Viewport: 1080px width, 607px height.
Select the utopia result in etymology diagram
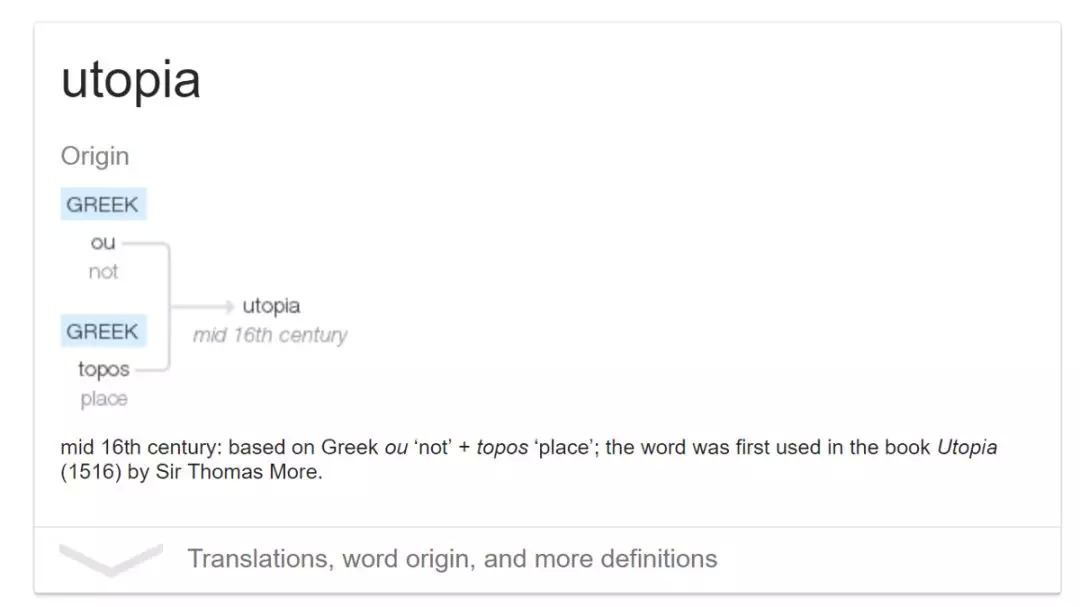(271, 306)
